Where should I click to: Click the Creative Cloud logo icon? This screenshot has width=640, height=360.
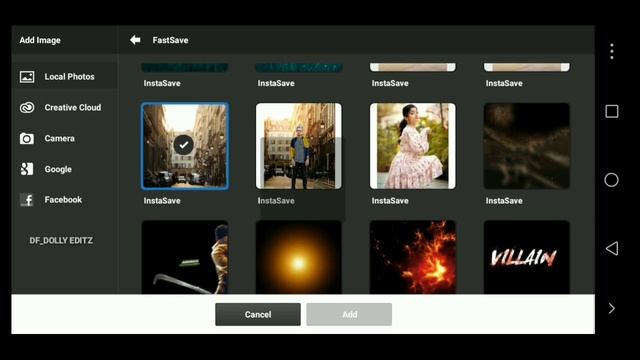point(27,107)
